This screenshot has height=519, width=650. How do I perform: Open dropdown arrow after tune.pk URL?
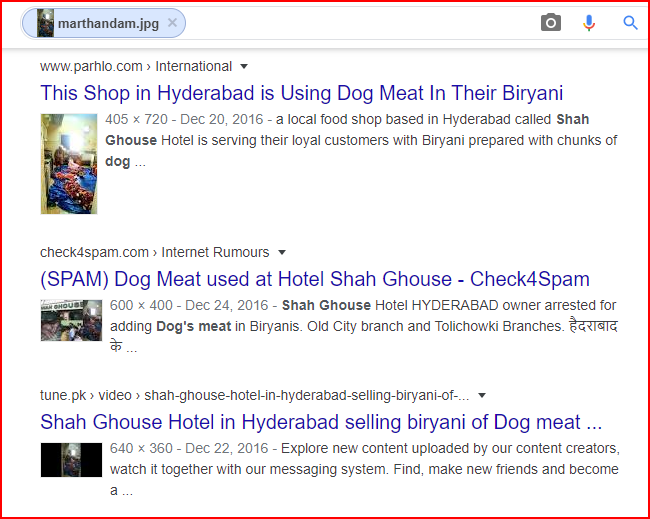click(x=482, y=395)
